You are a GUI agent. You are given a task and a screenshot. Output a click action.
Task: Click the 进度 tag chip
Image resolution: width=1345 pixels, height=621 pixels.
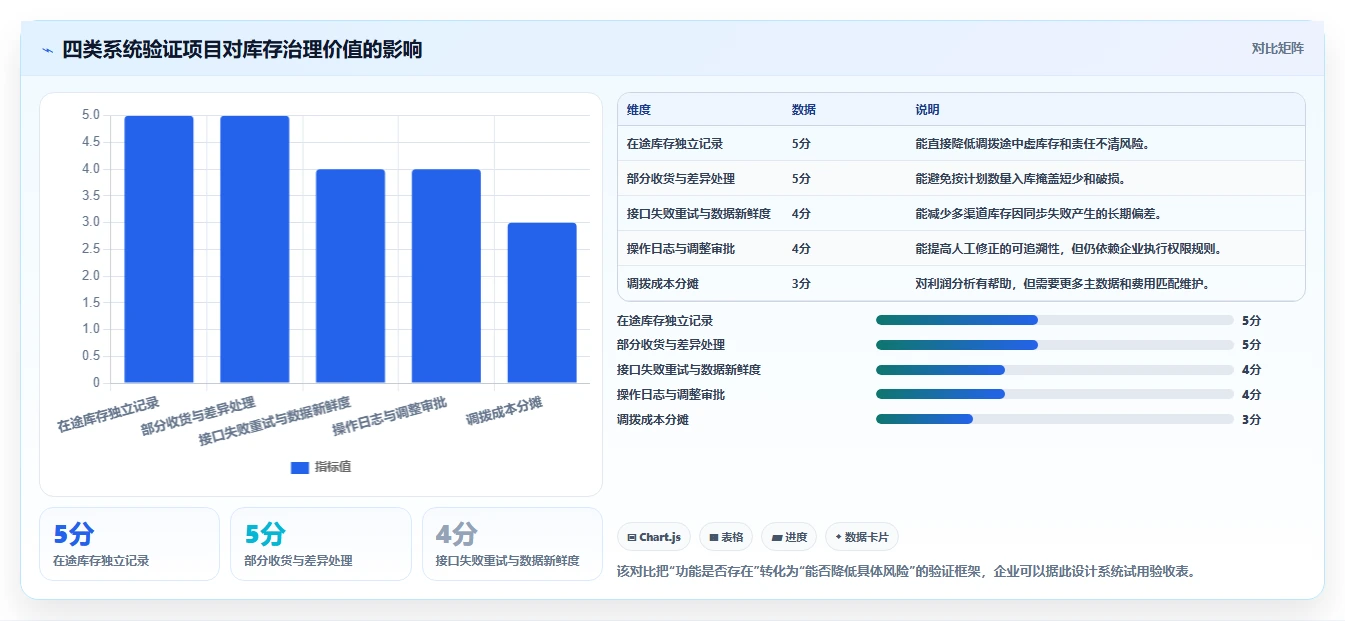pyautogui.click(x=789, y=537)
